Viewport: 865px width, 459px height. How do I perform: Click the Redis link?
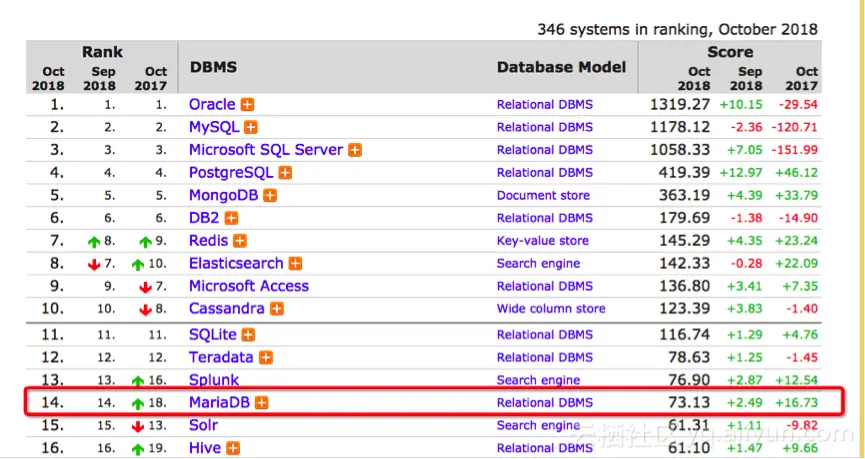[209, 241]
